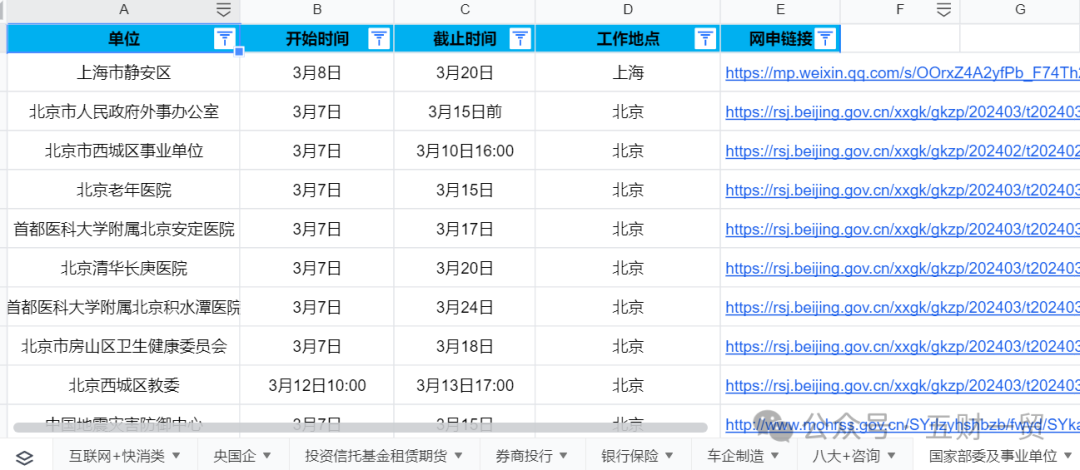1080x470 pixels.
Task: Open the filter on 工作地点 header
Action: pos(705,39)
